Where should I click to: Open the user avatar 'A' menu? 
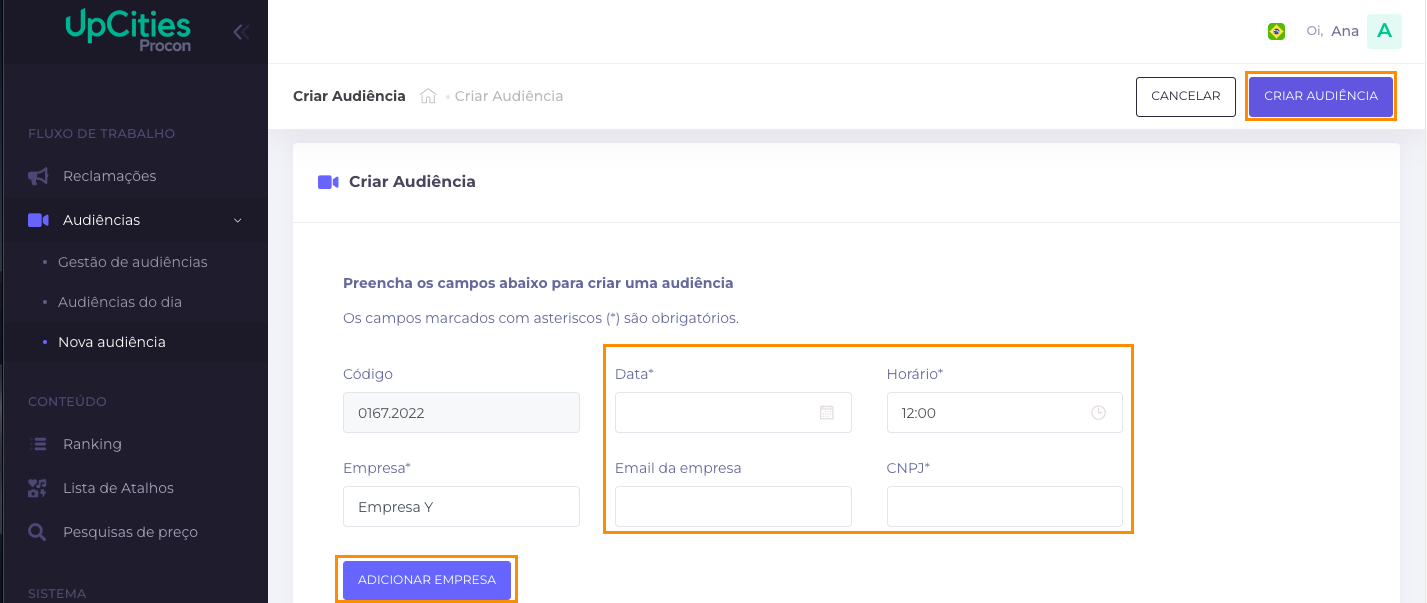[1384, 31]
